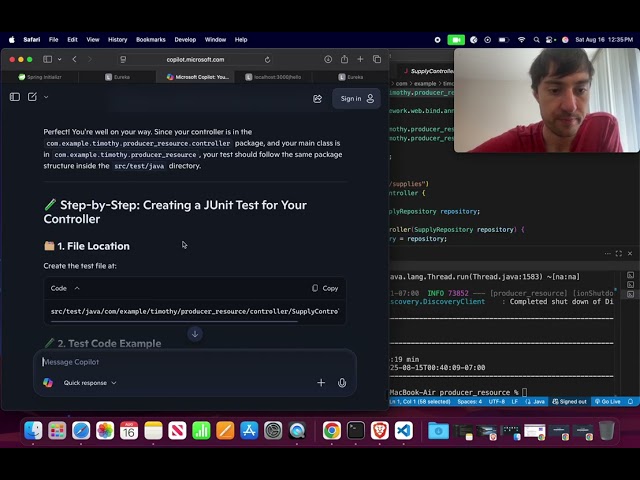
Task: Open Finder from the Dock
Action: point(33,431)
